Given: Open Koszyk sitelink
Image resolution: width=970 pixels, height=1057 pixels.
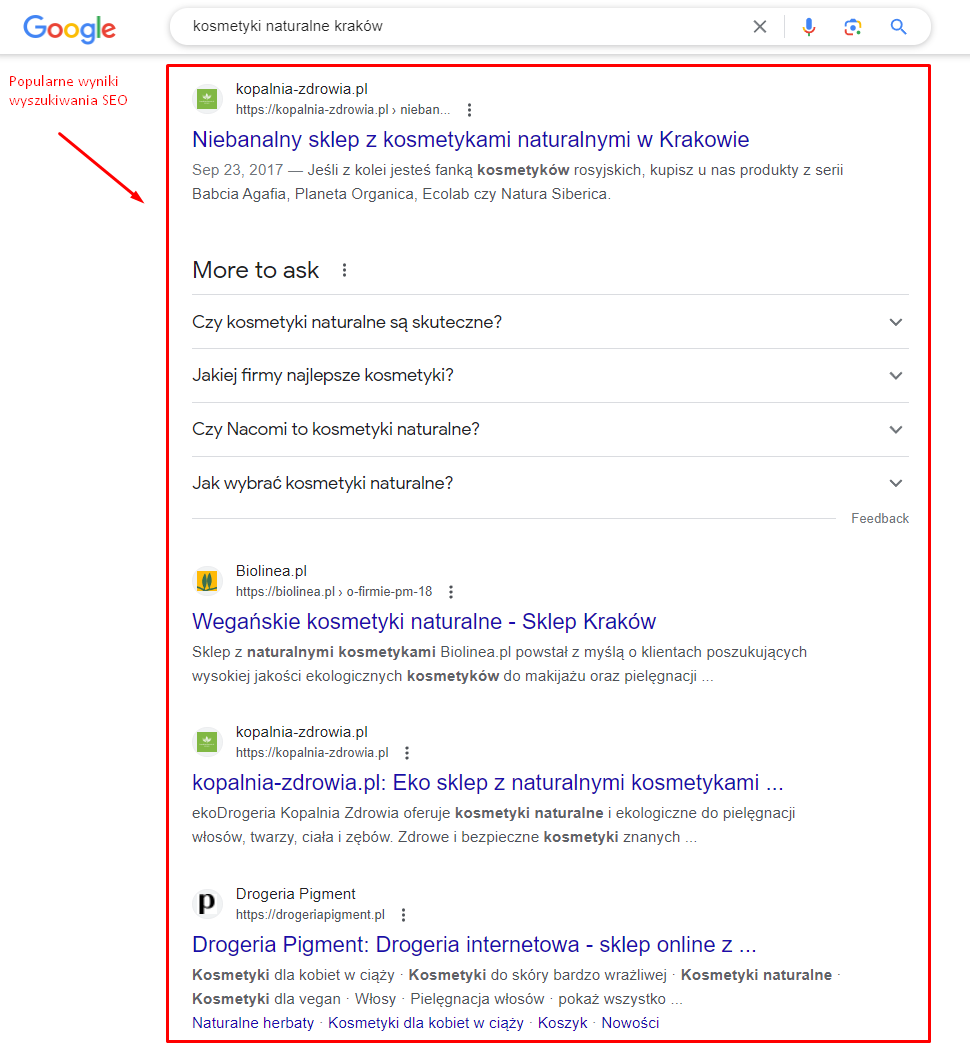Looking at the screenshot, I should click(562, 1023).
